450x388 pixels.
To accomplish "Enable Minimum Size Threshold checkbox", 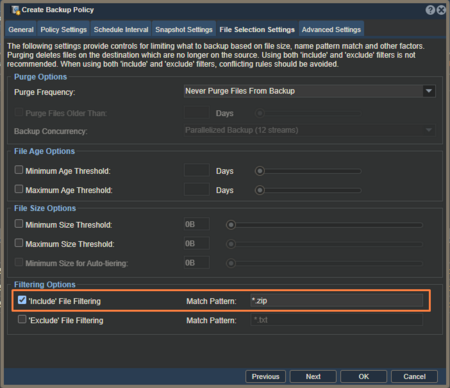I will (19, 224).
